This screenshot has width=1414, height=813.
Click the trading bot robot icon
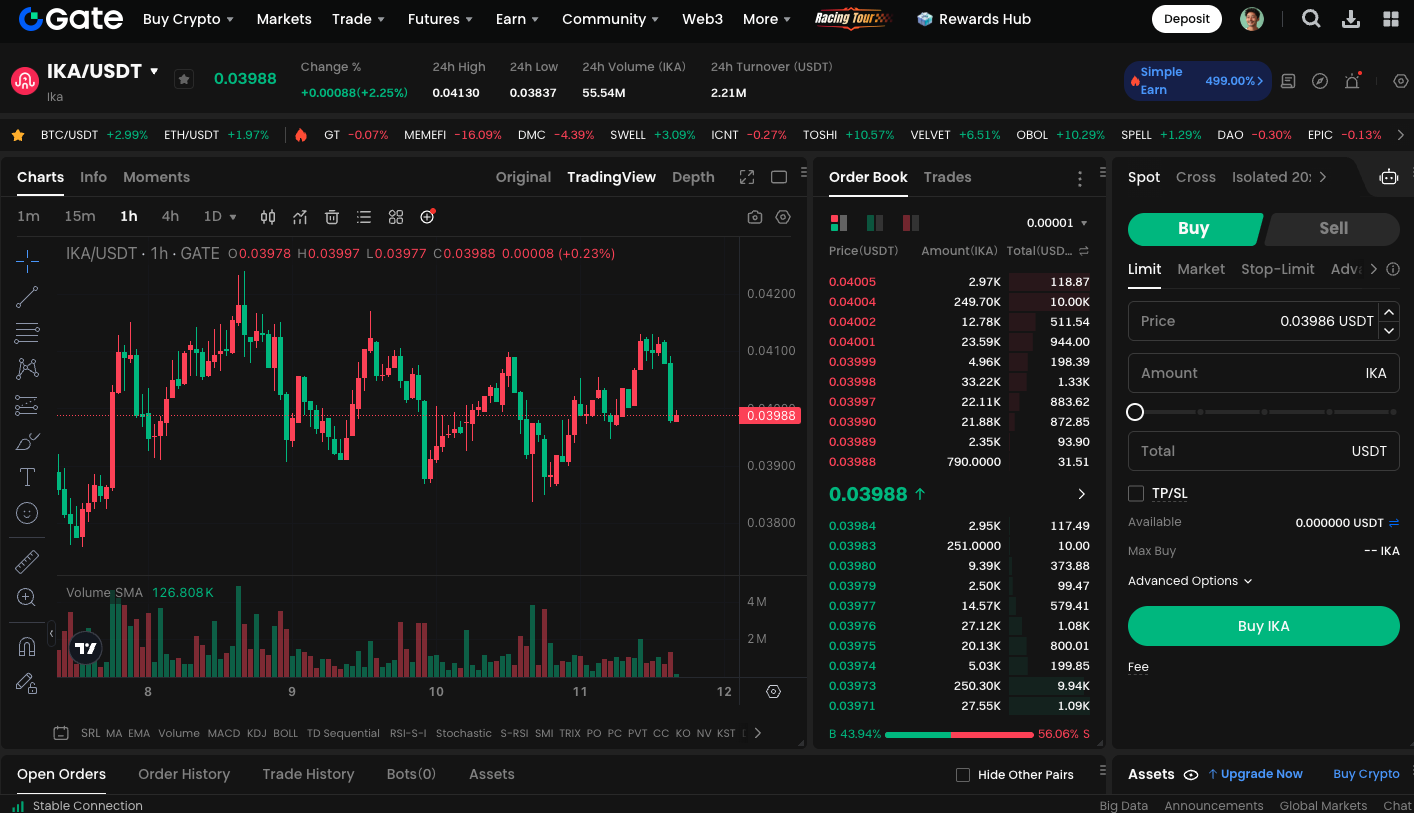pos(1389,177)
